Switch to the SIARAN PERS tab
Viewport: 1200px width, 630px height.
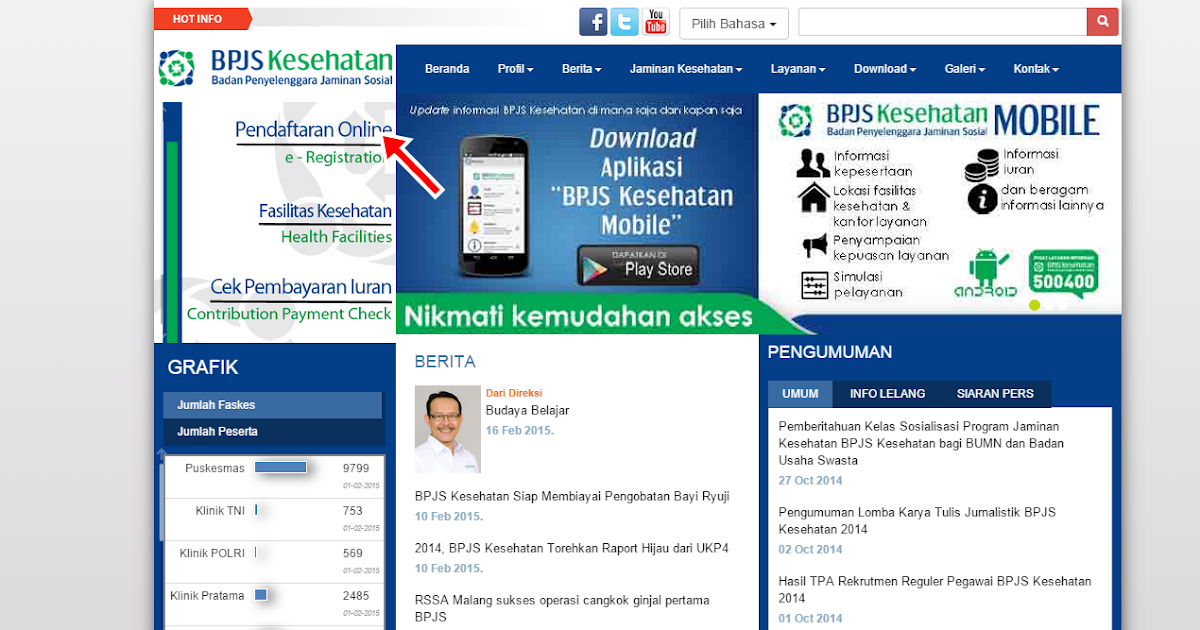click(x=995, y=393)
